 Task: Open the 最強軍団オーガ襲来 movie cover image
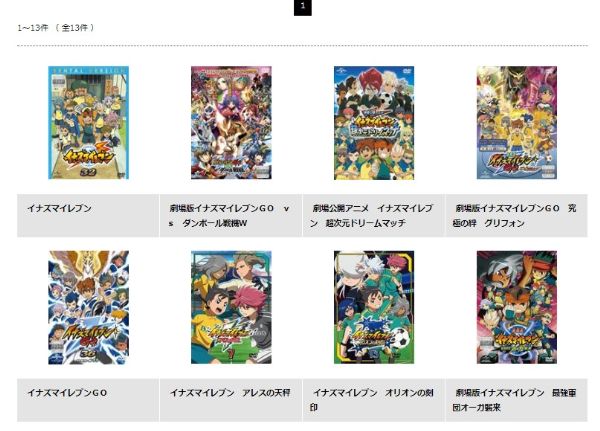517,307
